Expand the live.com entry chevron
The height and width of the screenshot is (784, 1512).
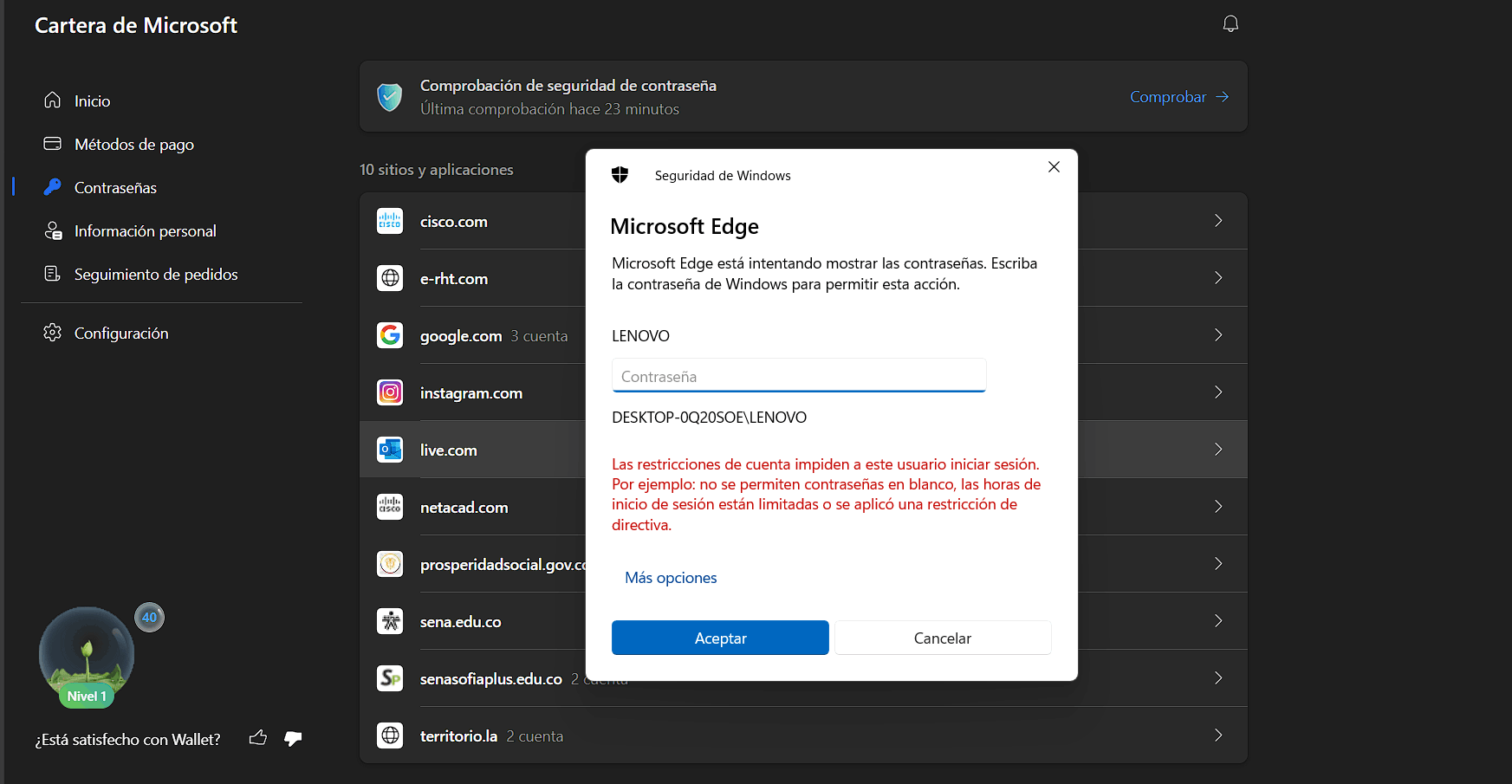point(1218,450)
